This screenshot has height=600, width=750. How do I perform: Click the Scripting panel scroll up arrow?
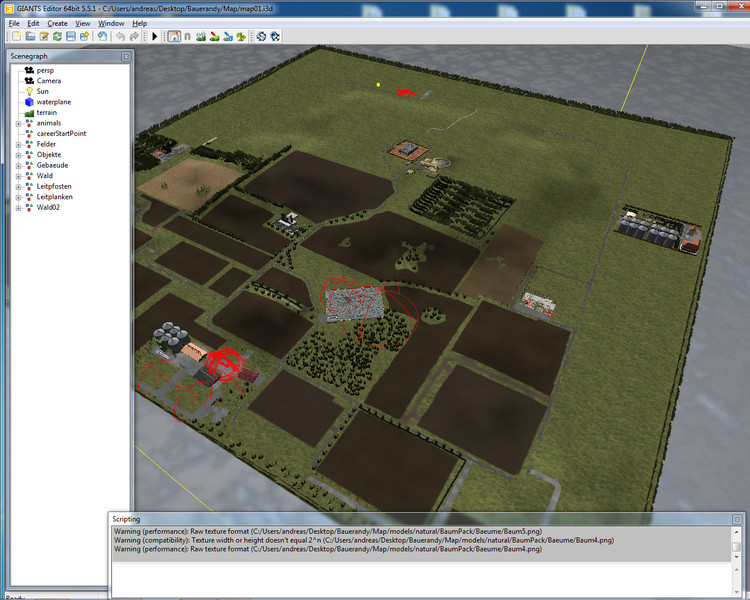click(737, 532)
